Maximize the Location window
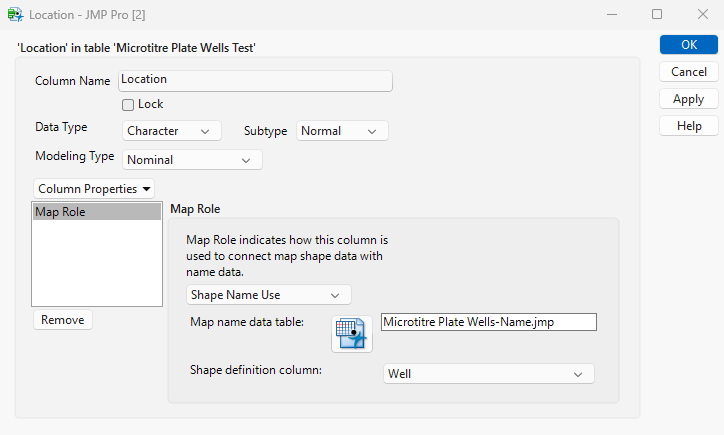 [x=657, y=15]
